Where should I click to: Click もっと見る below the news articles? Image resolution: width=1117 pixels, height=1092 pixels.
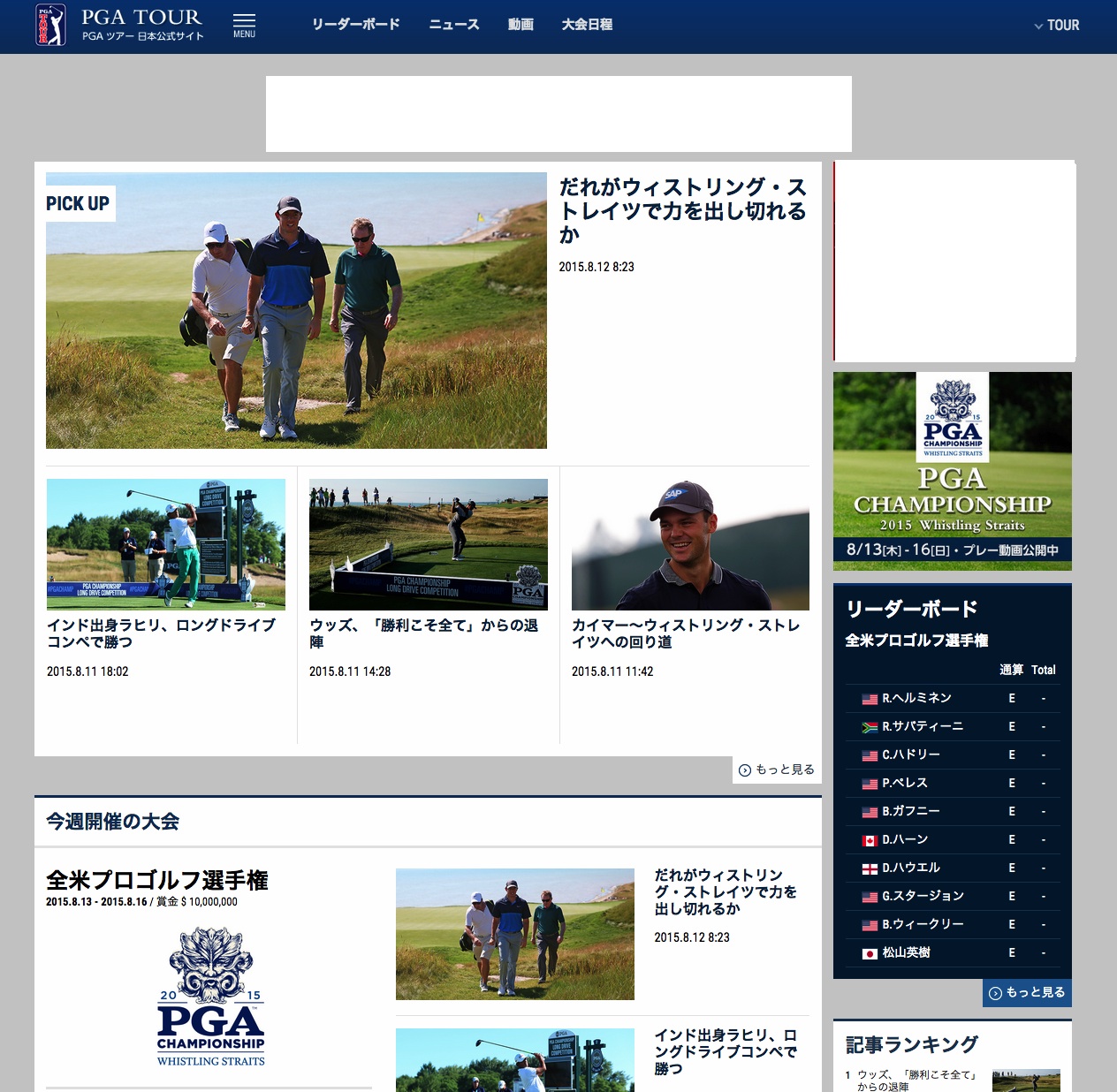pyautogui.click(x=783, y=770)
